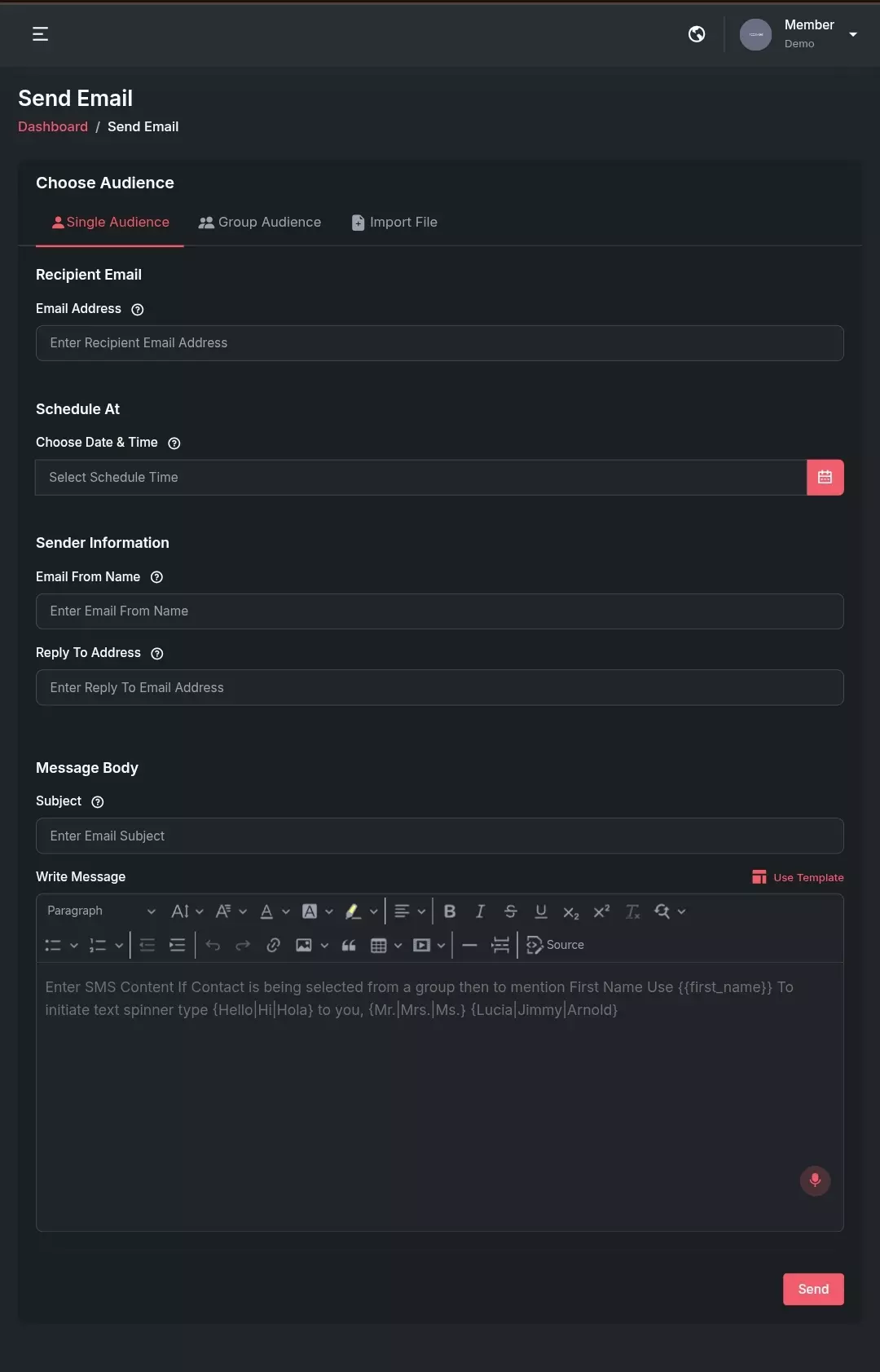Screen dimensions: 880x1372
Task: Click help icon next to Email From Name
Action: click(157, 577)
